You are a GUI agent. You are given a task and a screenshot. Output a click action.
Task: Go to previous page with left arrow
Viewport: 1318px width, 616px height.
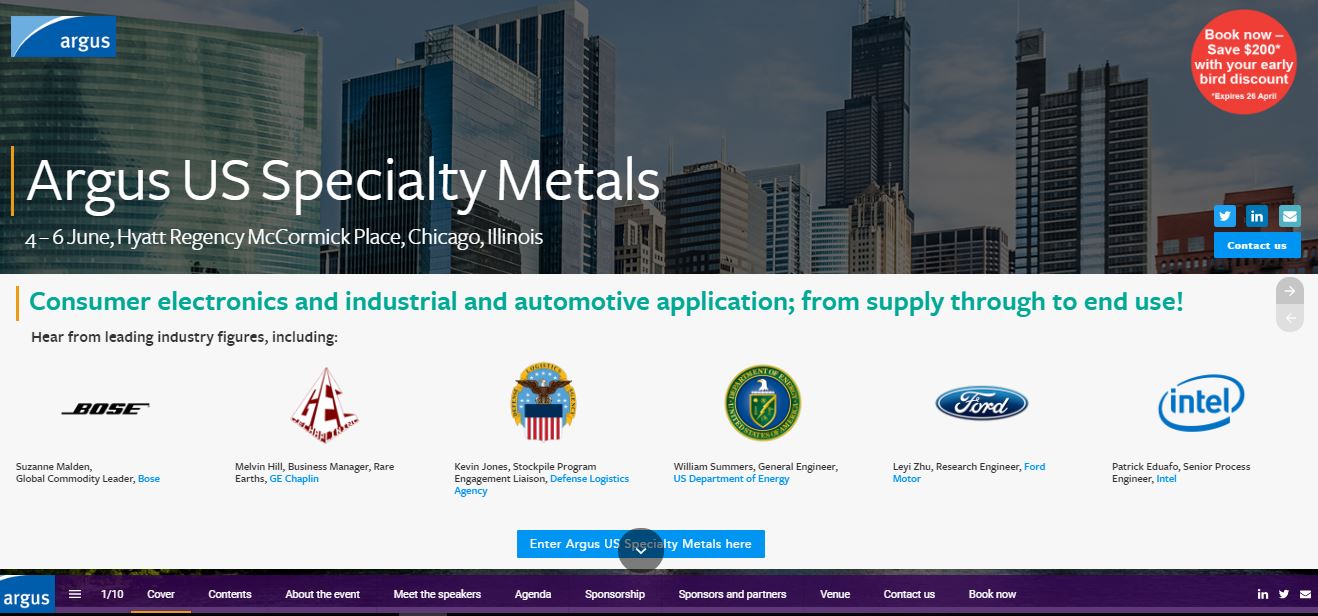pos(1290,318)
